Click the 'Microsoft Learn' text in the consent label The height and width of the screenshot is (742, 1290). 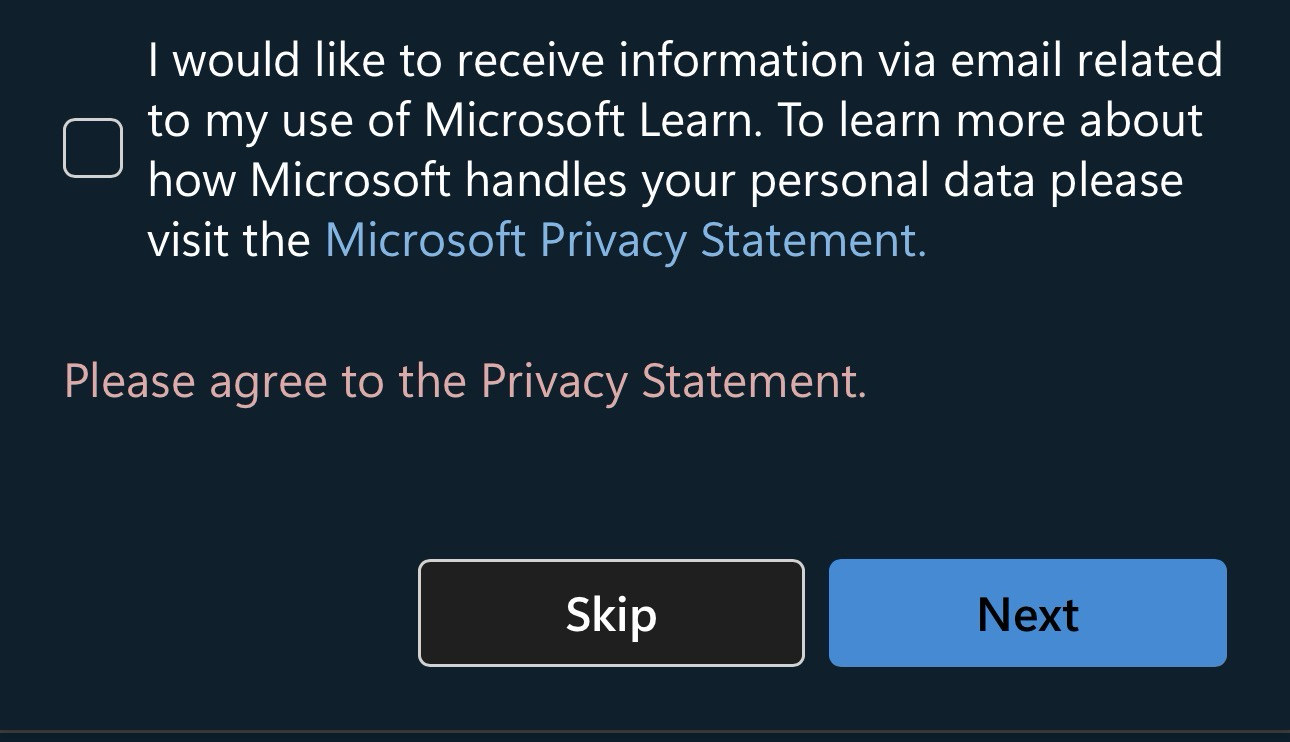[x=587, y=122]
